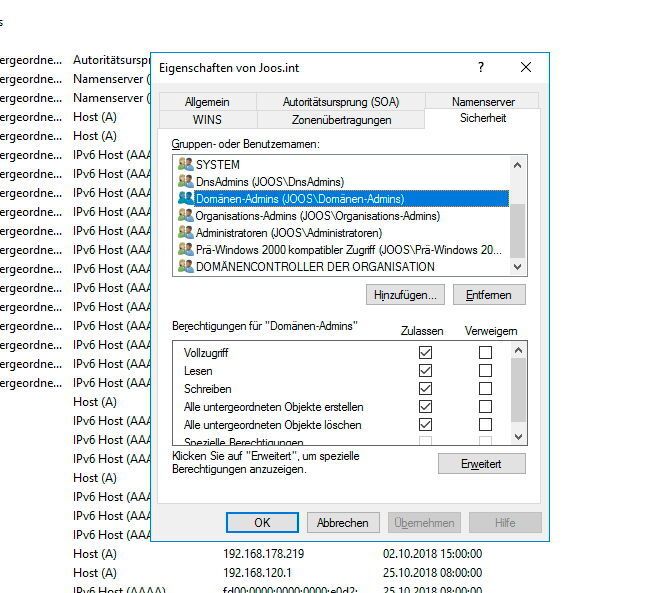Click the Hilfe button
648x593 pixels.
coord(505,523)
